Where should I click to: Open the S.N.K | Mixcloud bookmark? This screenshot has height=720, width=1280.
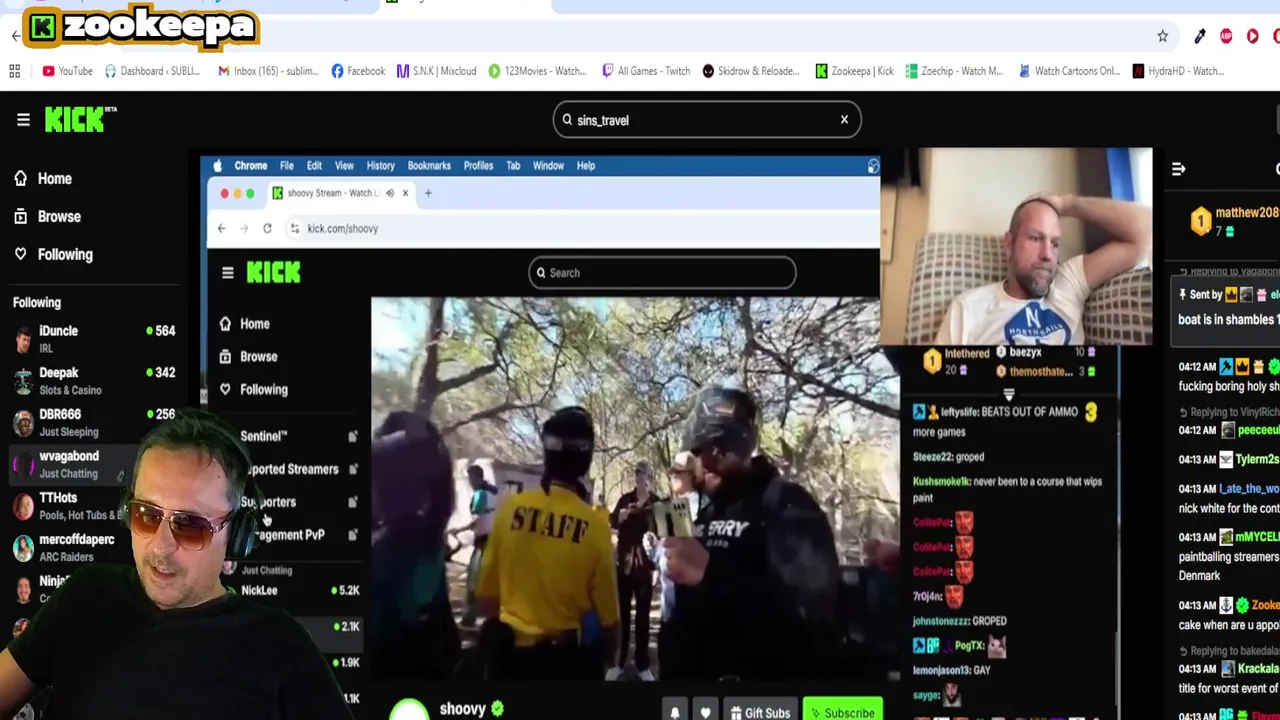click(x=436, y=71)
